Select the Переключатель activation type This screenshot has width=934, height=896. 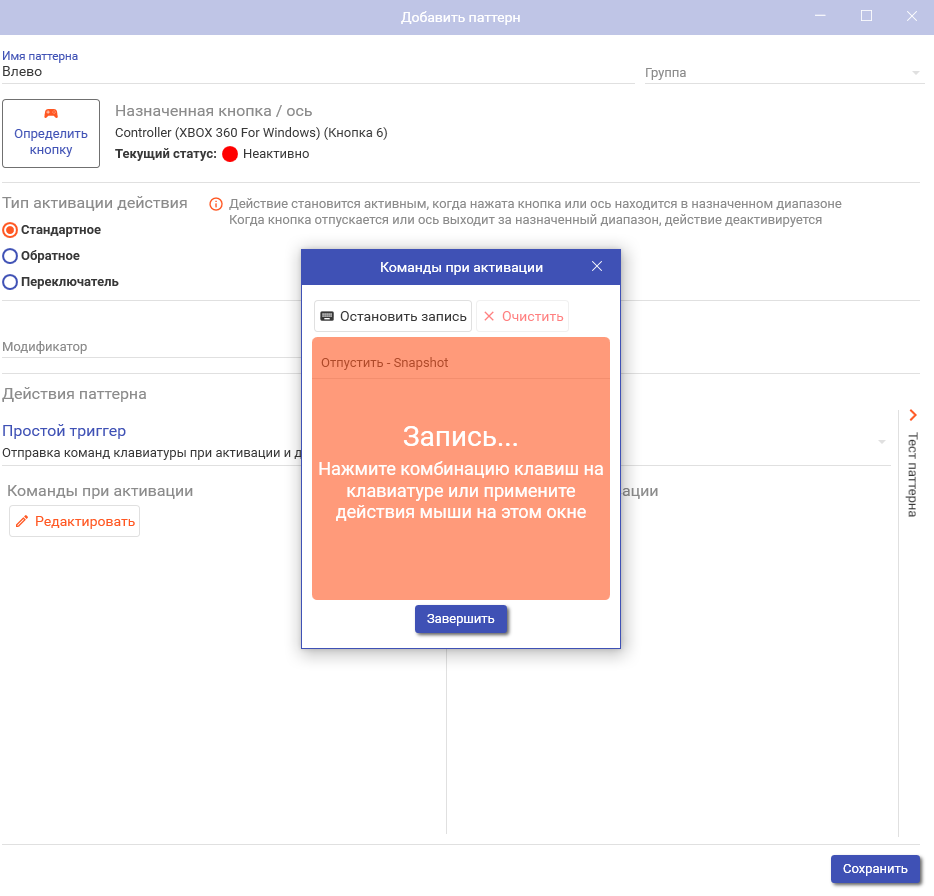[x=11, y=282]
